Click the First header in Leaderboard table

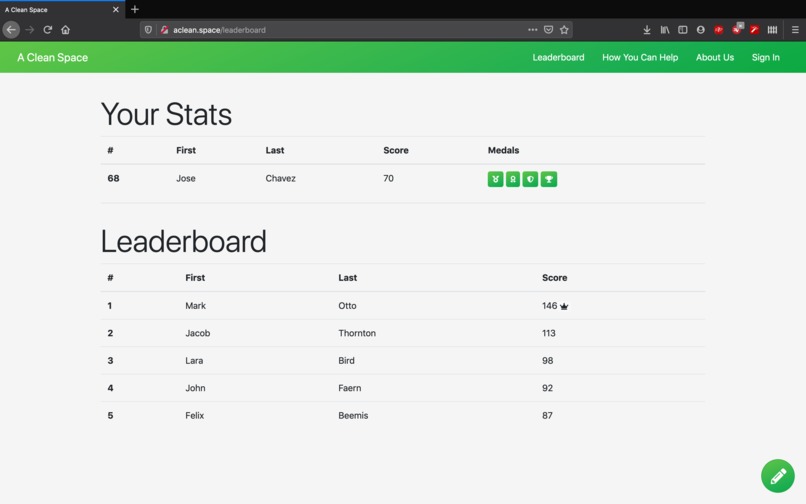tap(195, 278)
